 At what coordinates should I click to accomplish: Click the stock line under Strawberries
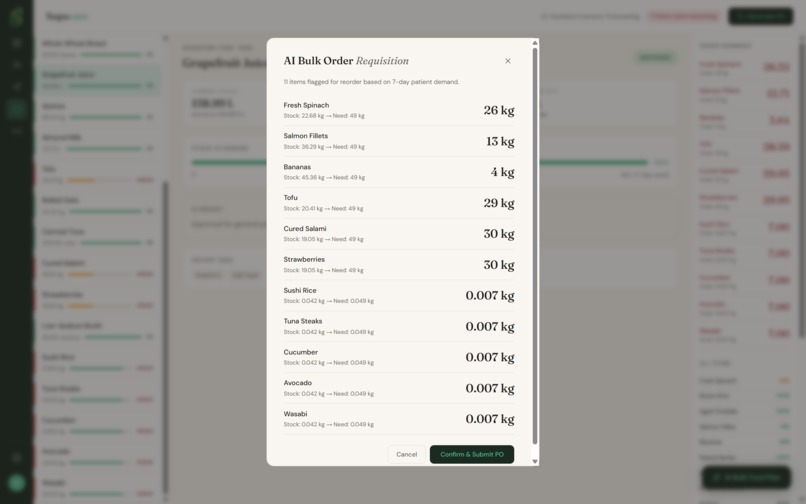click(x=323, y=270)
